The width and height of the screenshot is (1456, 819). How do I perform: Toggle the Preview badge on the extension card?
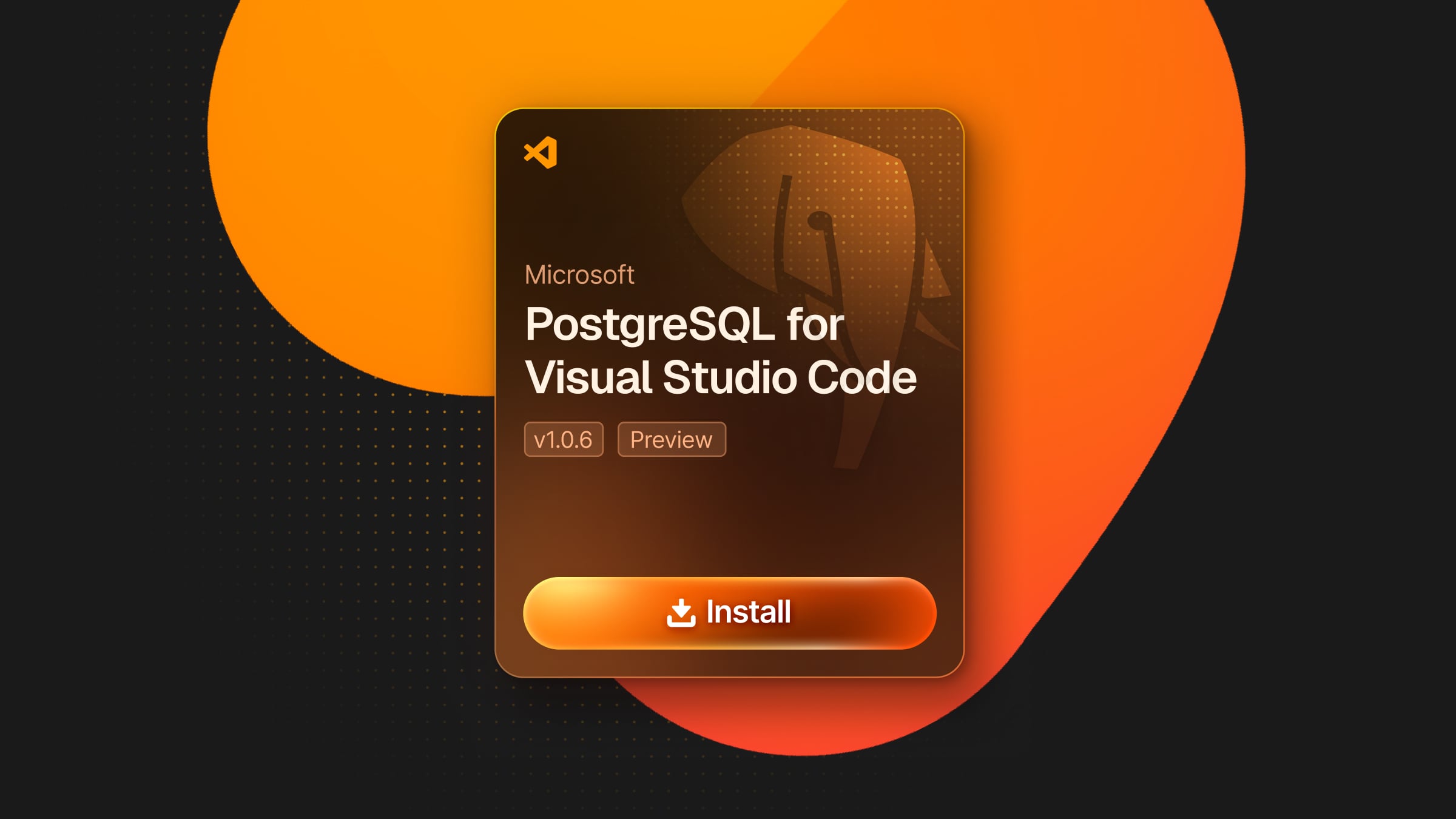click(671, 440)
